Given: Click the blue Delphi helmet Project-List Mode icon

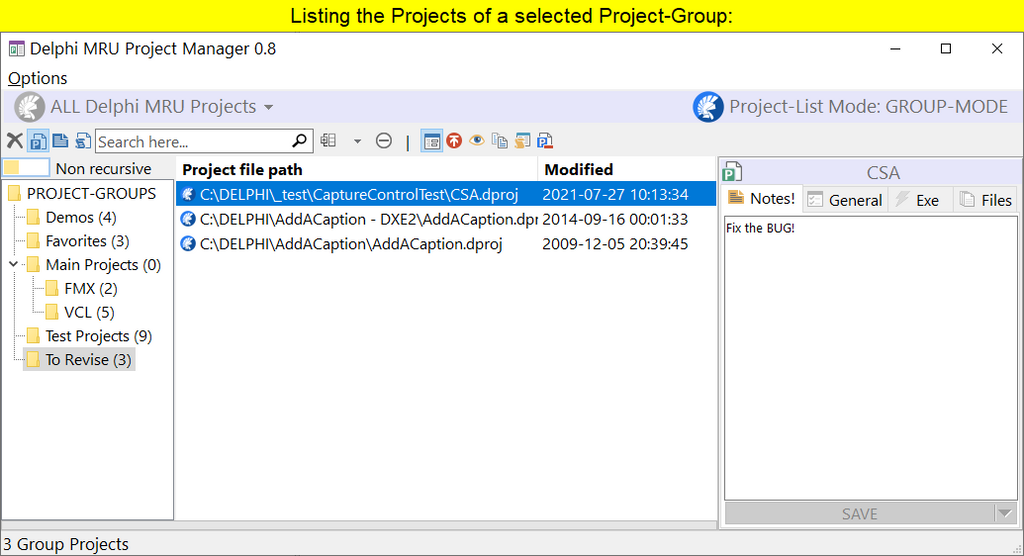Looking at the screenshot, I should (x=708, y=107).
